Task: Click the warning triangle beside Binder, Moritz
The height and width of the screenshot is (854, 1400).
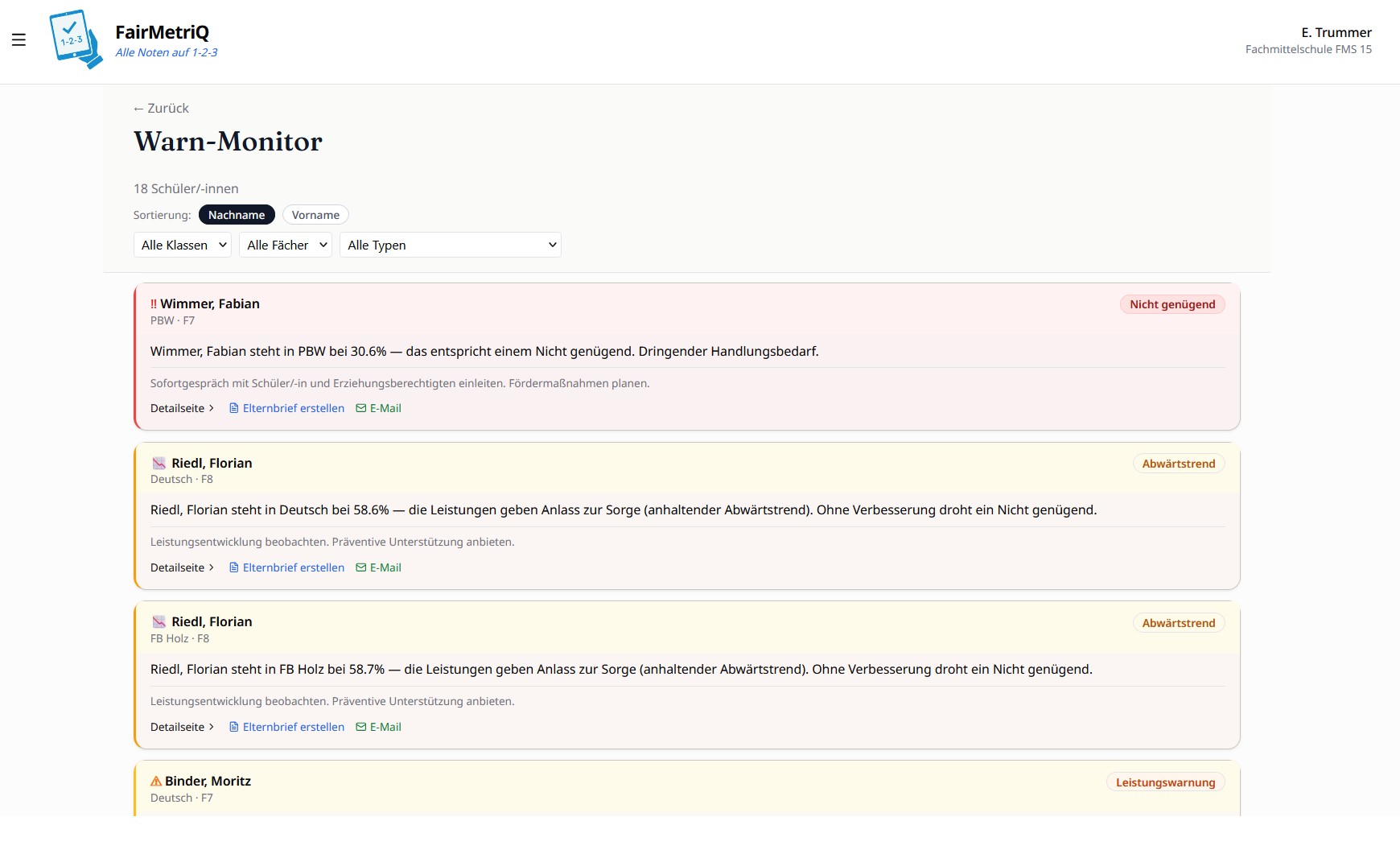Action: (x=156, y=781)
